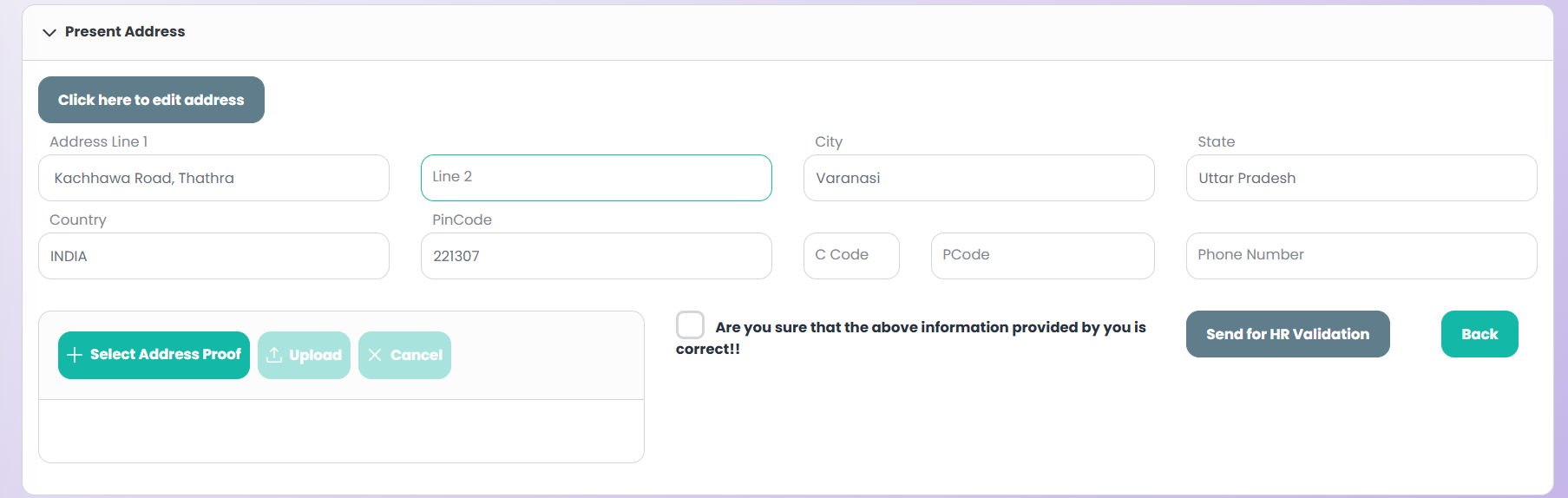
Task: Collapse the Present Address section chevron
Action: tap(49, 32)
